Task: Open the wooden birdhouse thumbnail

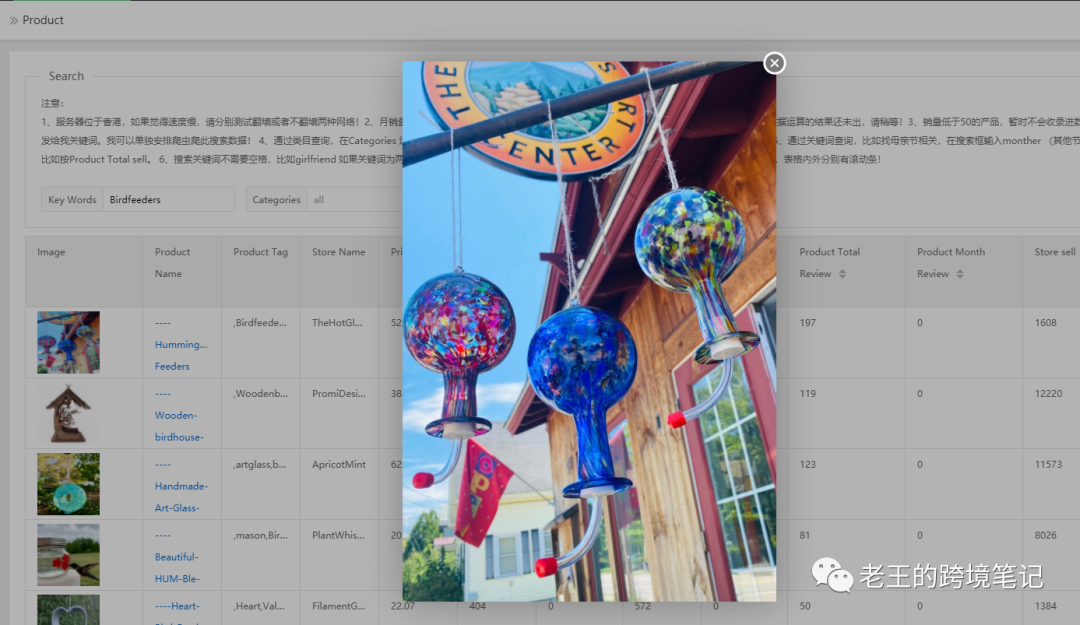Action: (x=68, y=413)
